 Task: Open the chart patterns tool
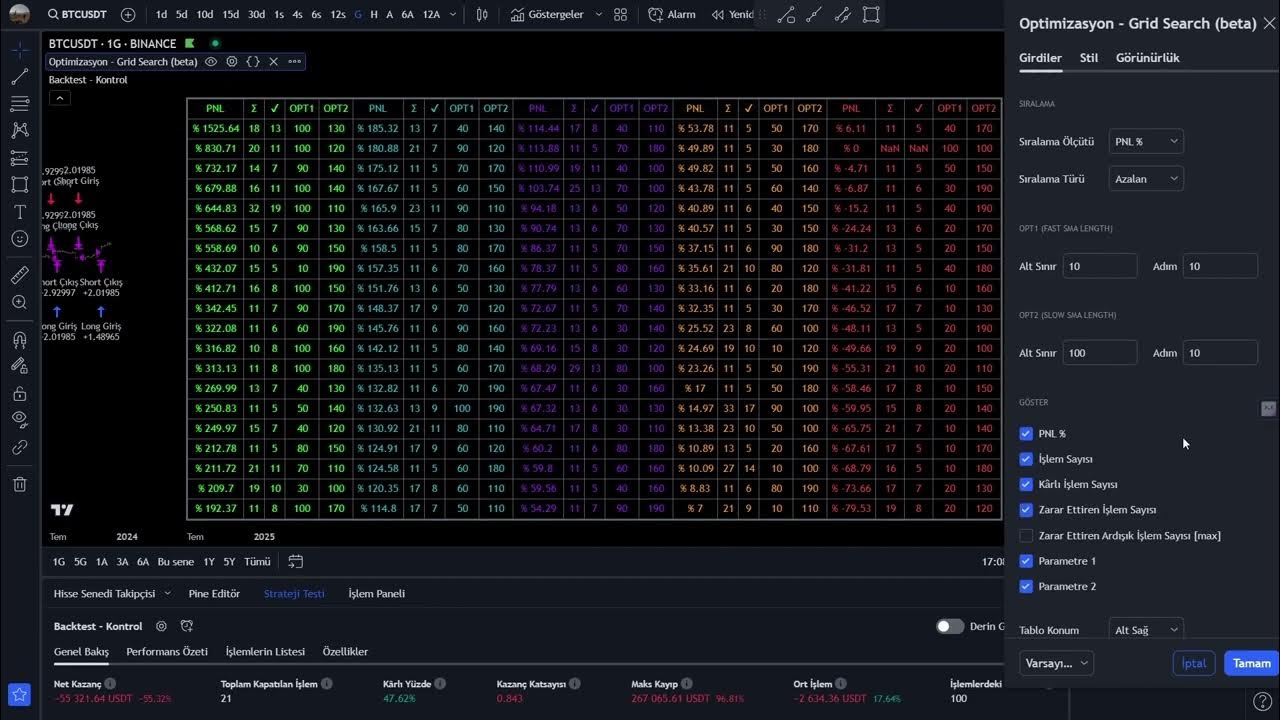pyautogui.click(x=19, y=130)
